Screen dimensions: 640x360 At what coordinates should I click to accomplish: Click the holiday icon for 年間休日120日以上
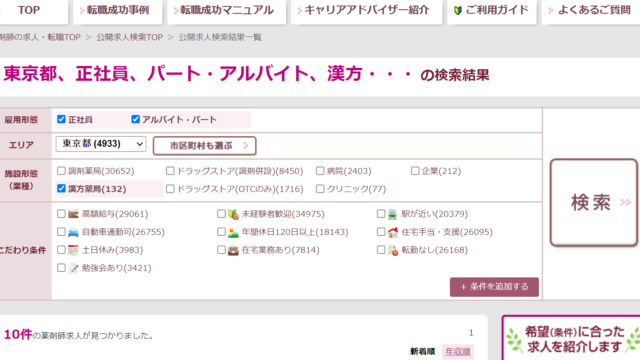tap(233, 232)
